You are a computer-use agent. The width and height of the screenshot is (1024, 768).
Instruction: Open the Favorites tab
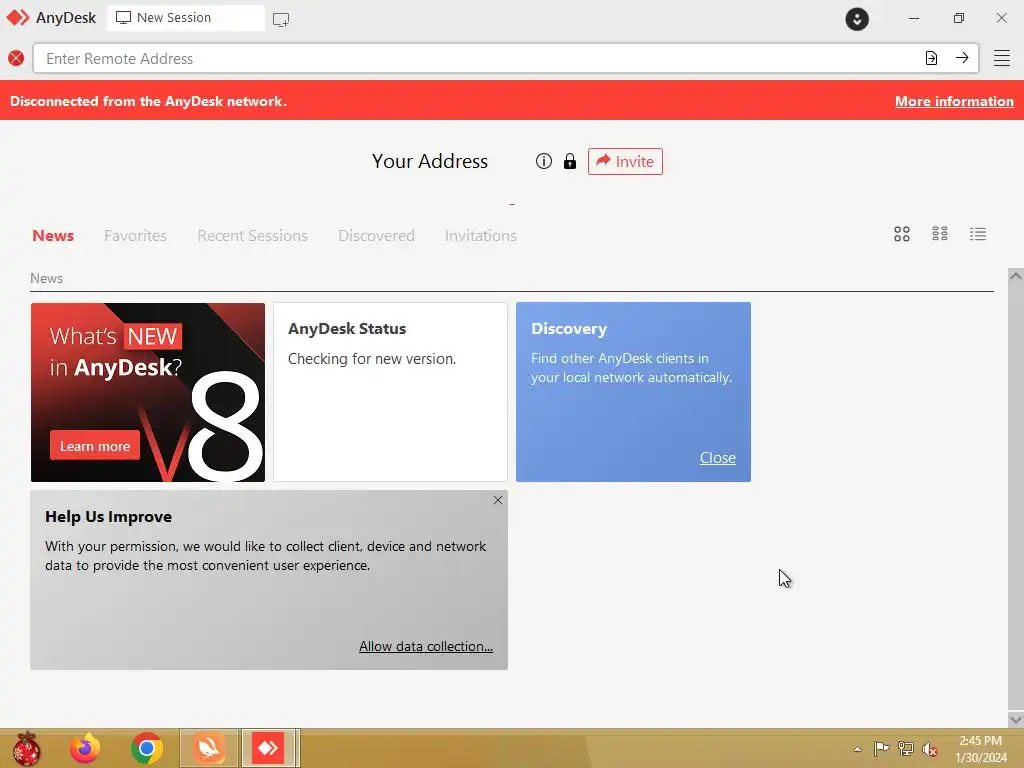pyautogui.click(x=135, y=236)
